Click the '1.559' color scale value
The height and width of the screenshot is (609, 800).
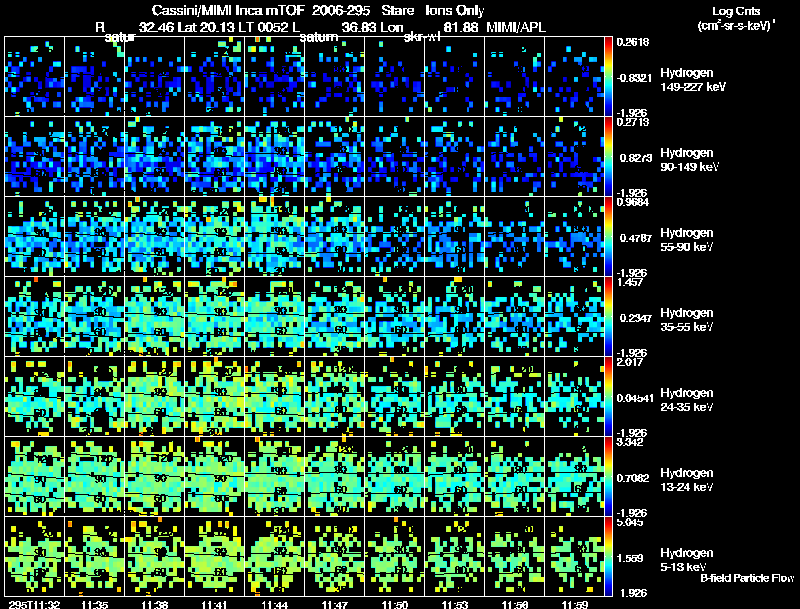[x=630, y=559]
